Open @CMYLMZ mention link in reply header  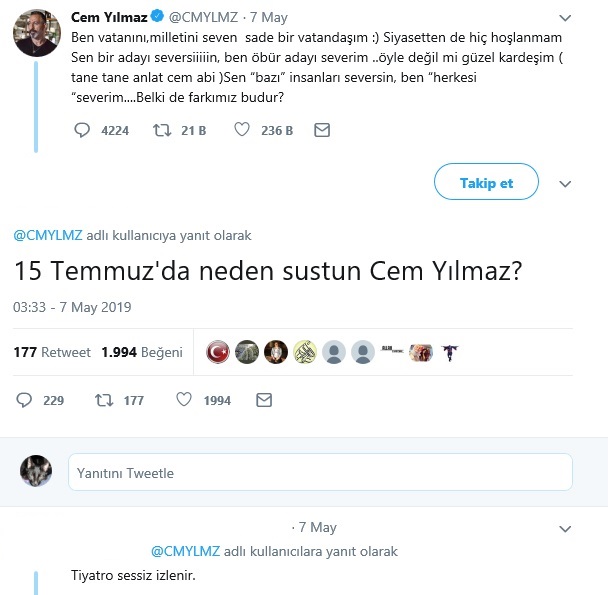(47, 236)
